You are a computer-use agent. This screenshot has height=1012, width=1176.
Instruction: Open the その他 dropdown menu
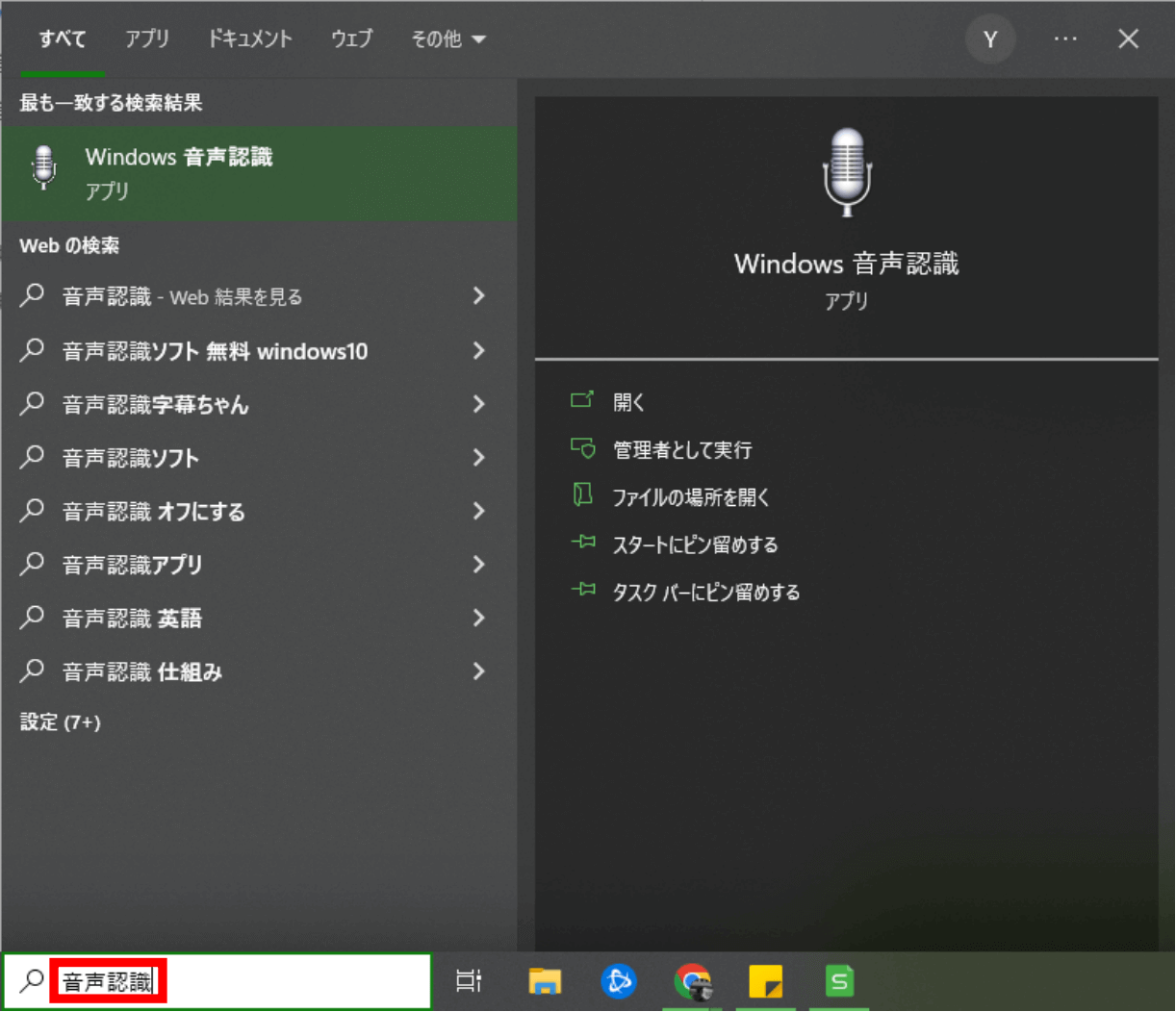(448, 39)
